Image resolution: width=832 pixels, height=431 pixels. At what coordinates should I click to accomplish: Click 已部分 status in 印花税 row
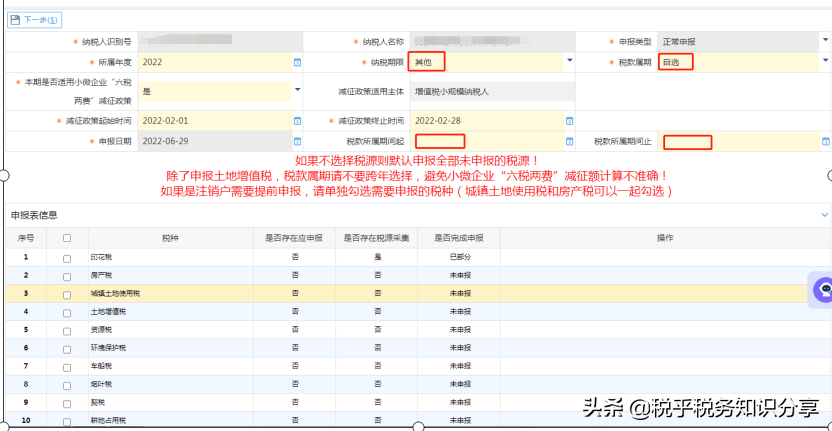coord(460,257)
